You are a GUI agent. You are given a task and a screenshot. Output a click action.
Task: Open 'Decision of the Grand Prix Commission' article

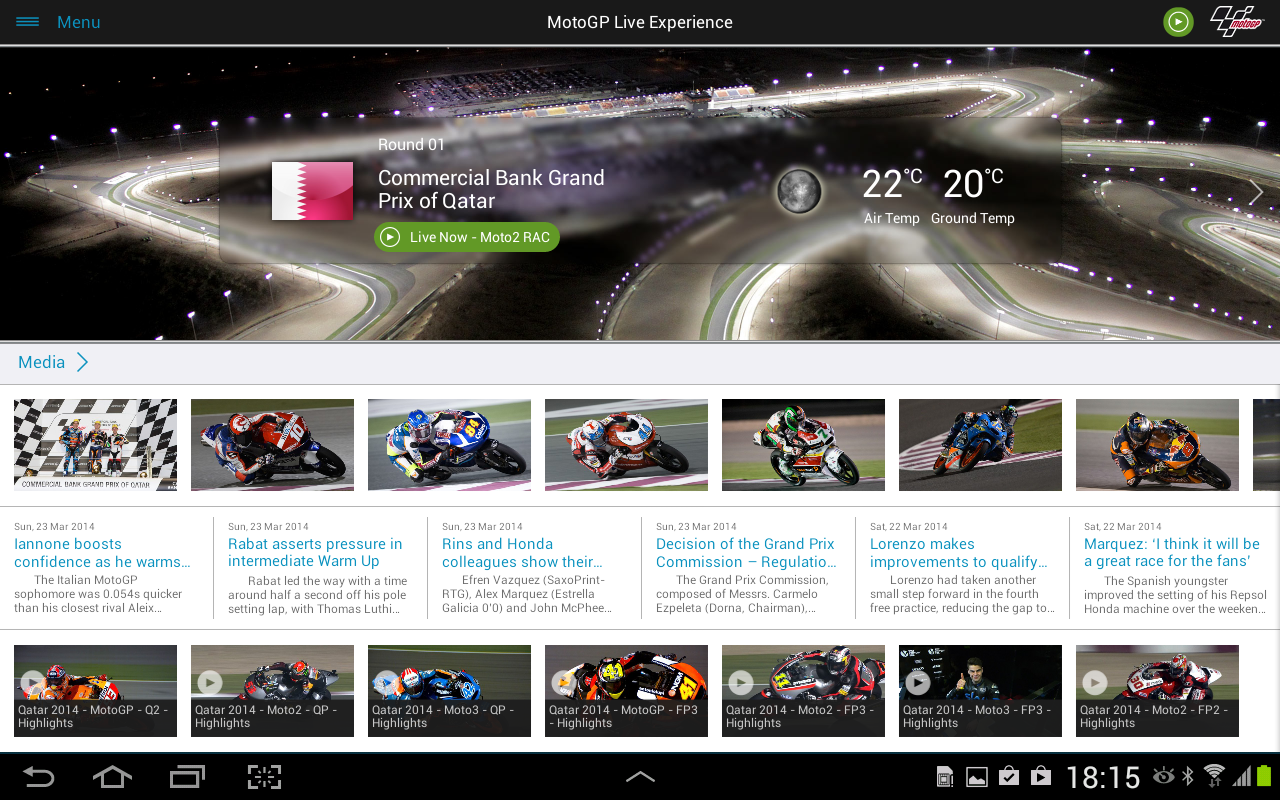746,553
